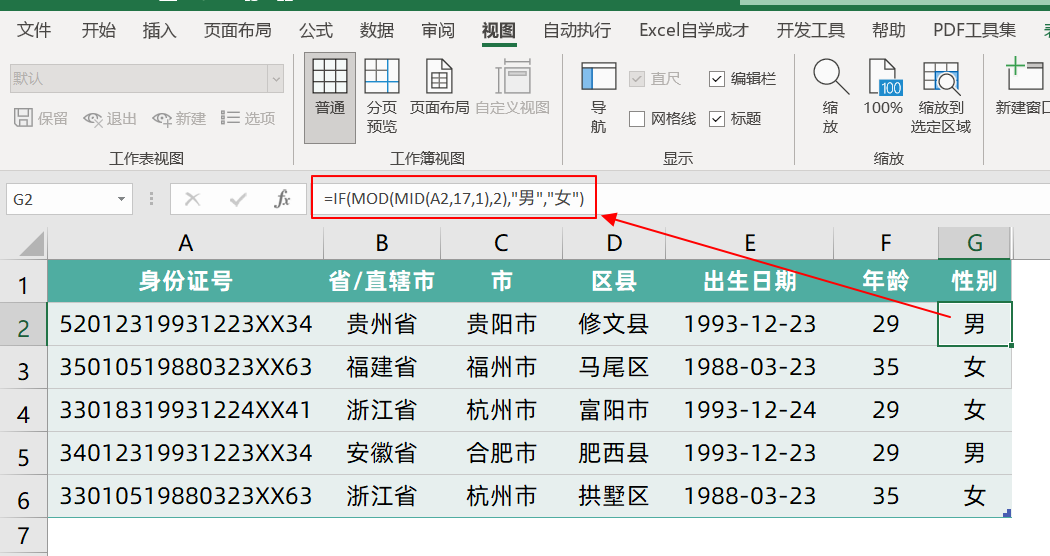Select cell 35010519880323XX63

[x=185, y=367]
